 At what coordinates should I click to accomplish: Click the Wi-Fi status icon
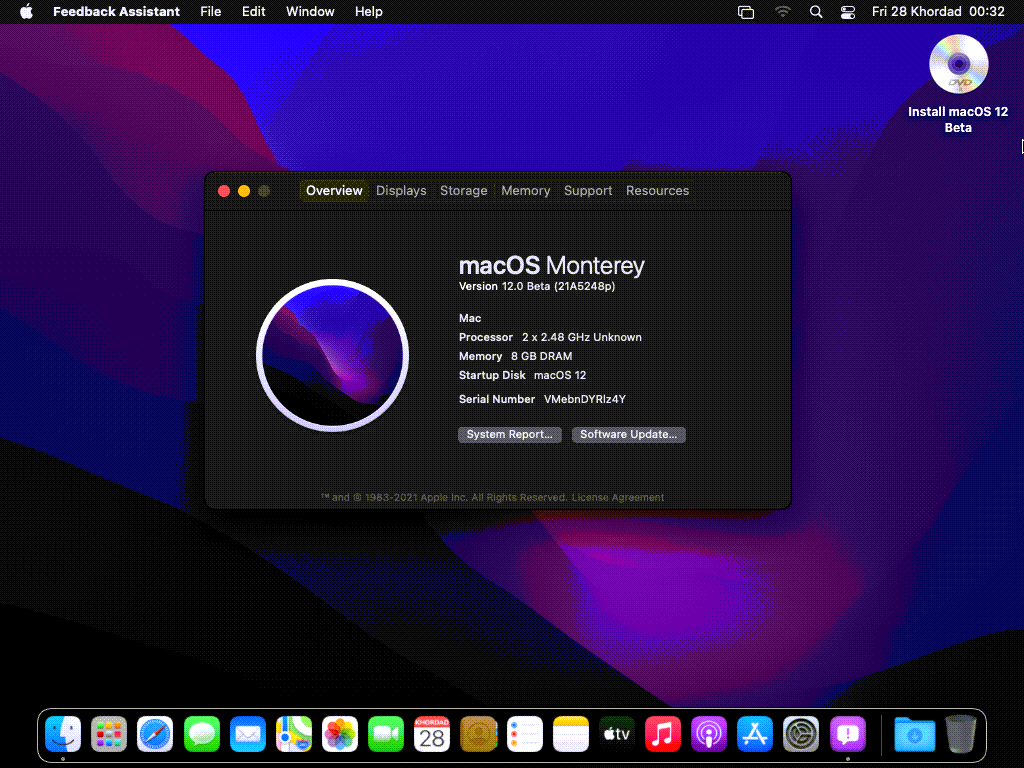pyautogui.click(x=782, y=12)
